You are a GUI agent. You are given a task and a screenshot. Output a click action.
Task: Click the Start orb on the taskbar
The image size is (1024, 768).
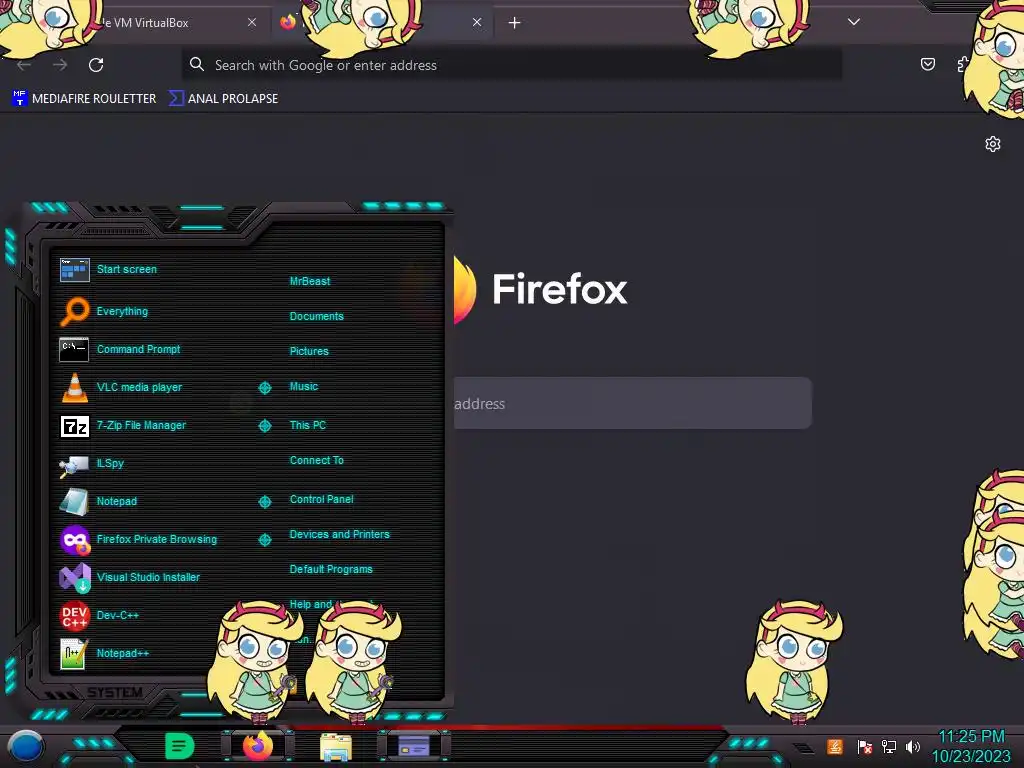click(x=25, y=747)
